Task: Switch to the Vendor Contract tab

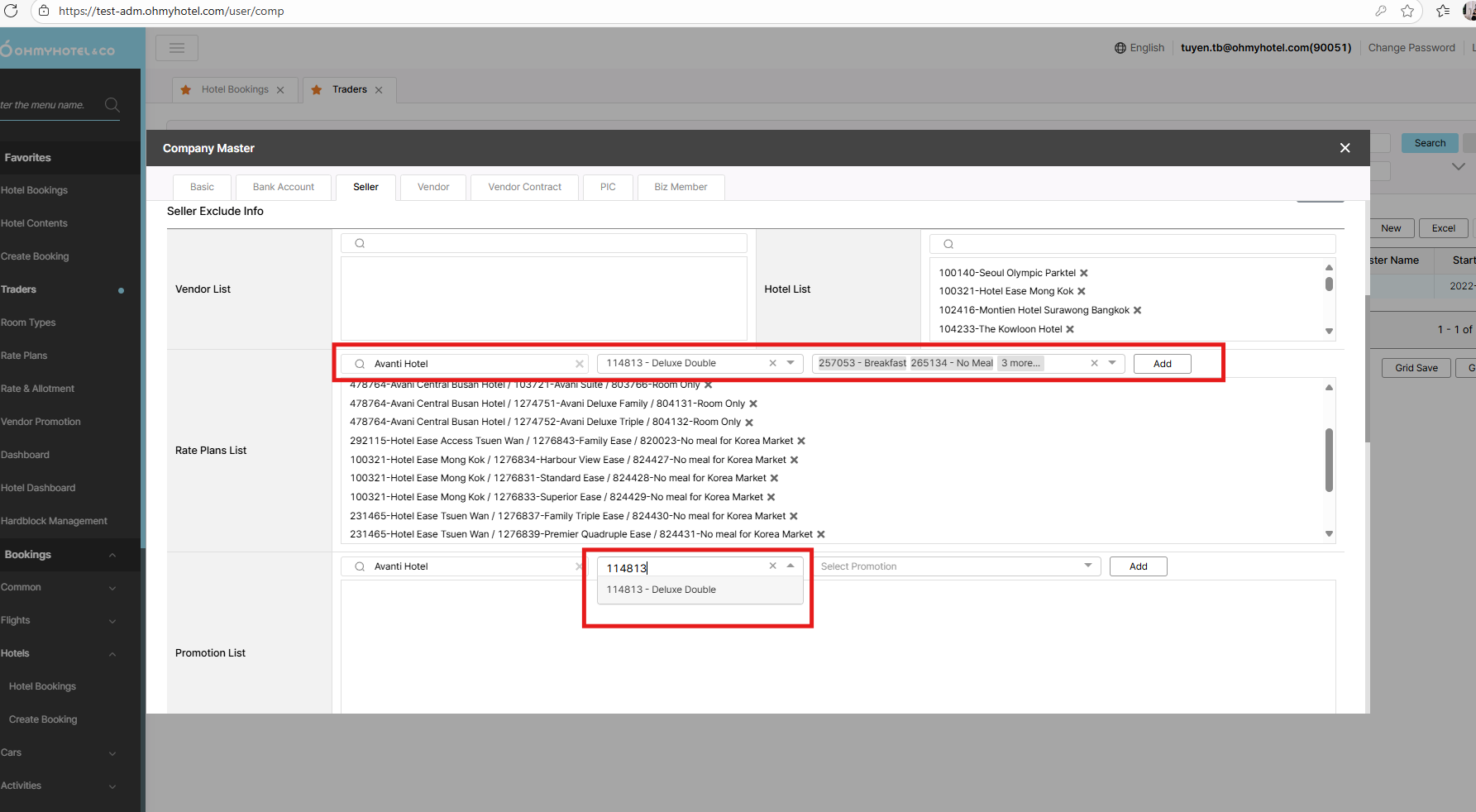Action: [x=524, y=187]
